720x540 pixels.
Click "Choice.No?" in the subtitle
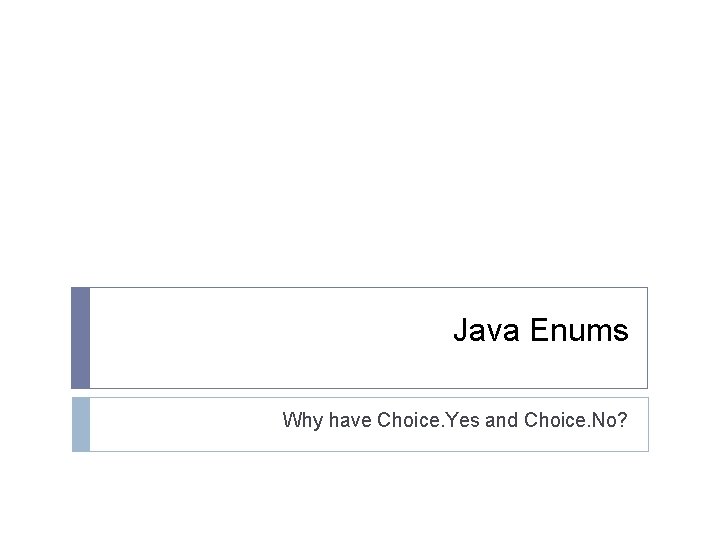[x=576, y=420]
